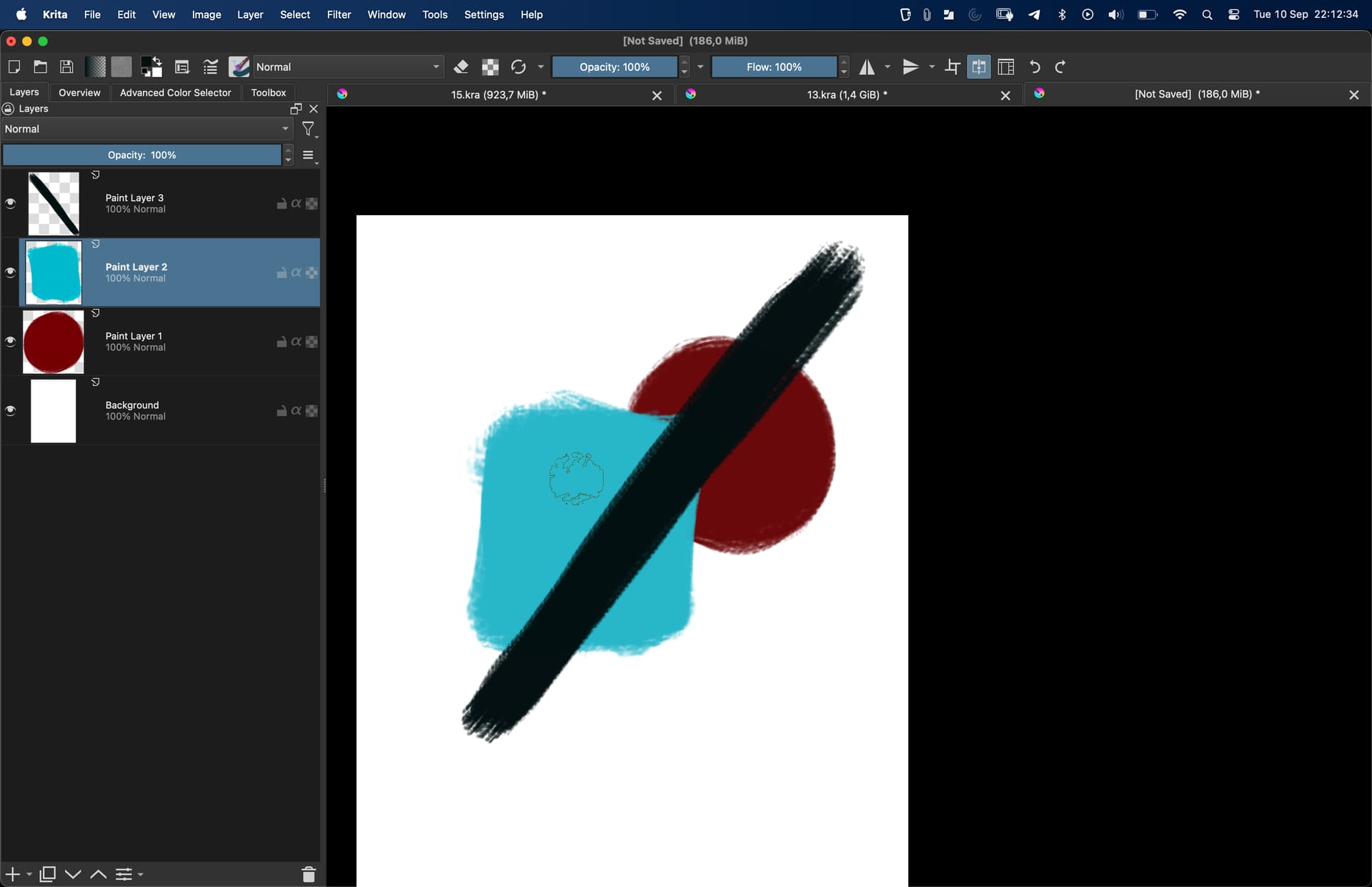Open the Filter menu

pos(339,14)
